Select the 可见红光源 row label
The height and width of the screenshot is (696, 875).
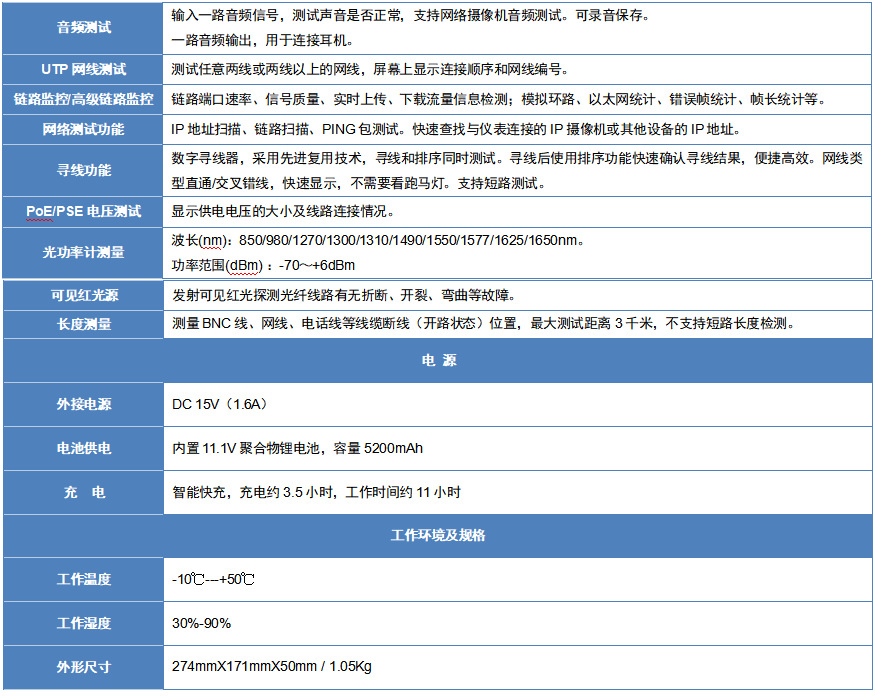[84, 295]
